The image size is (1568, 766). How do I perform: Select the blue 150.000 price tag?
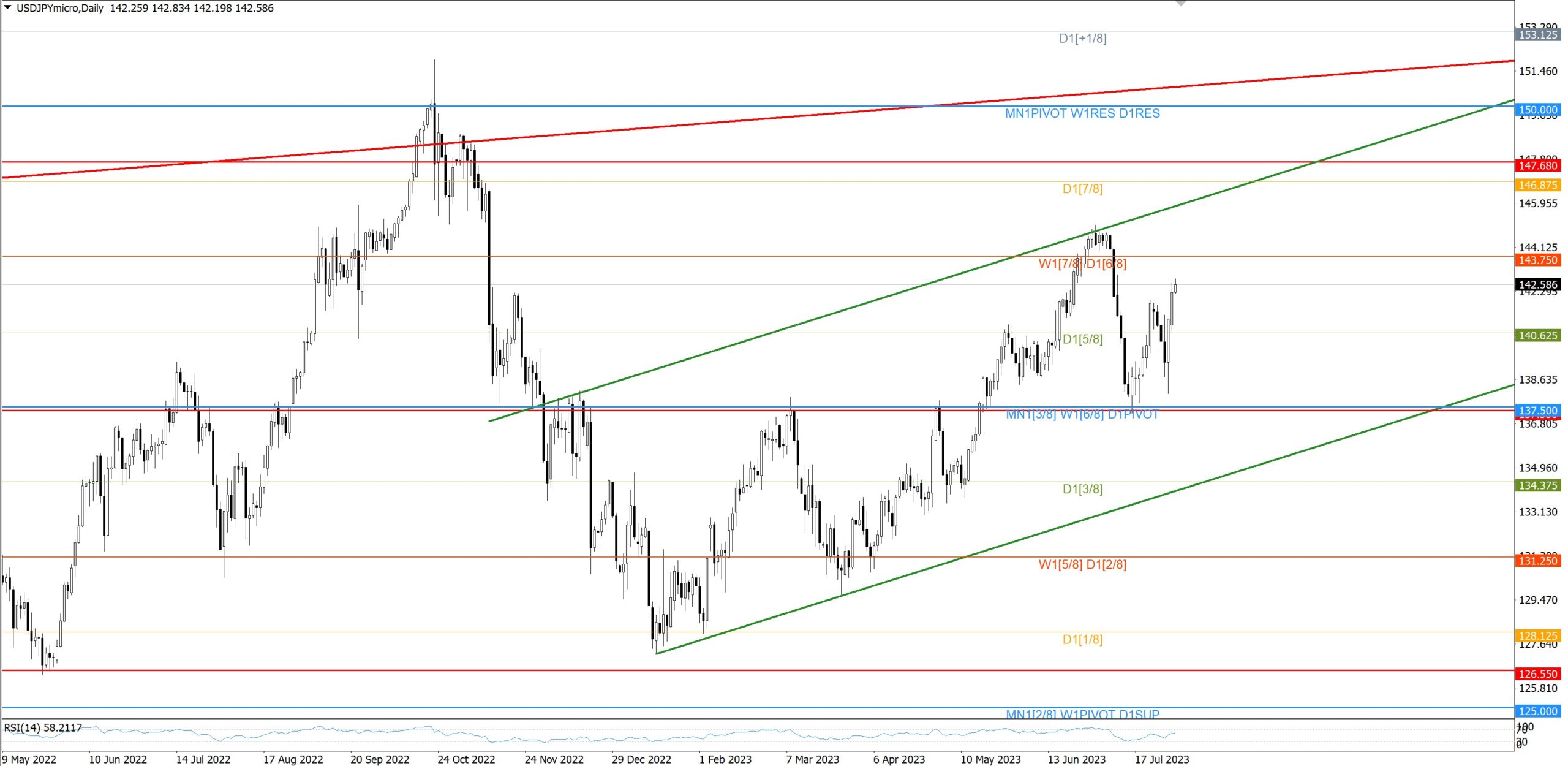click(1537, 110)
